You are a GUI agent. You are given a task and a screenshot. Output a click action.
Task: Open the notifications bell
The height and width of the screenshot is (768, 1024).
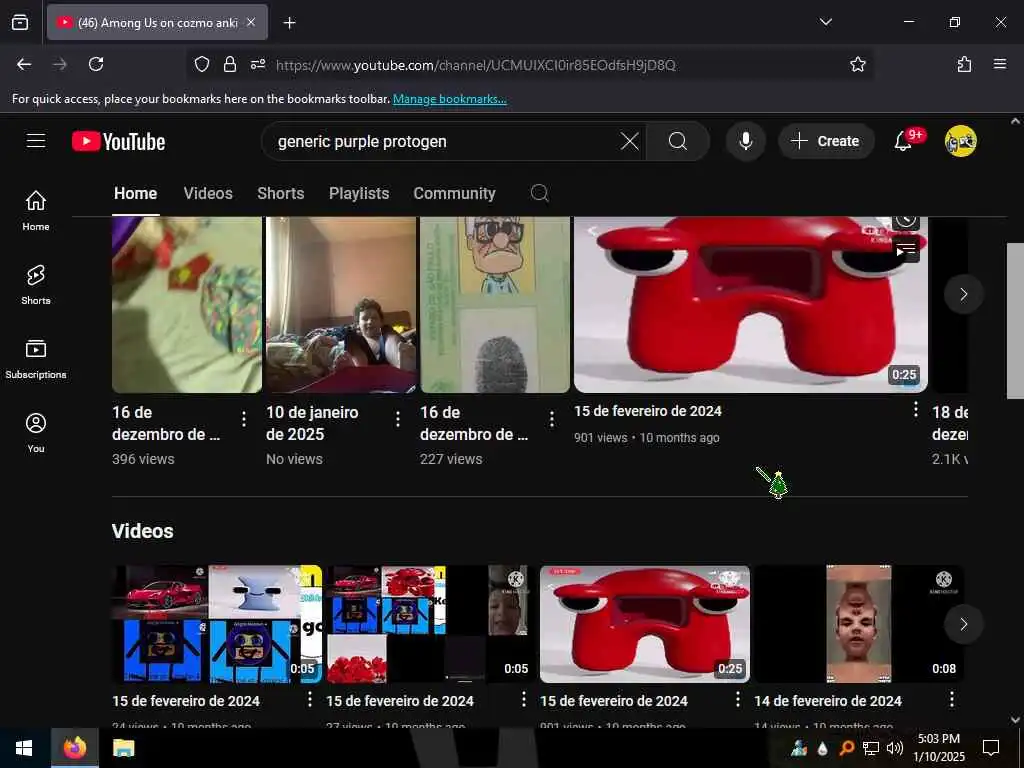[903, 141]
